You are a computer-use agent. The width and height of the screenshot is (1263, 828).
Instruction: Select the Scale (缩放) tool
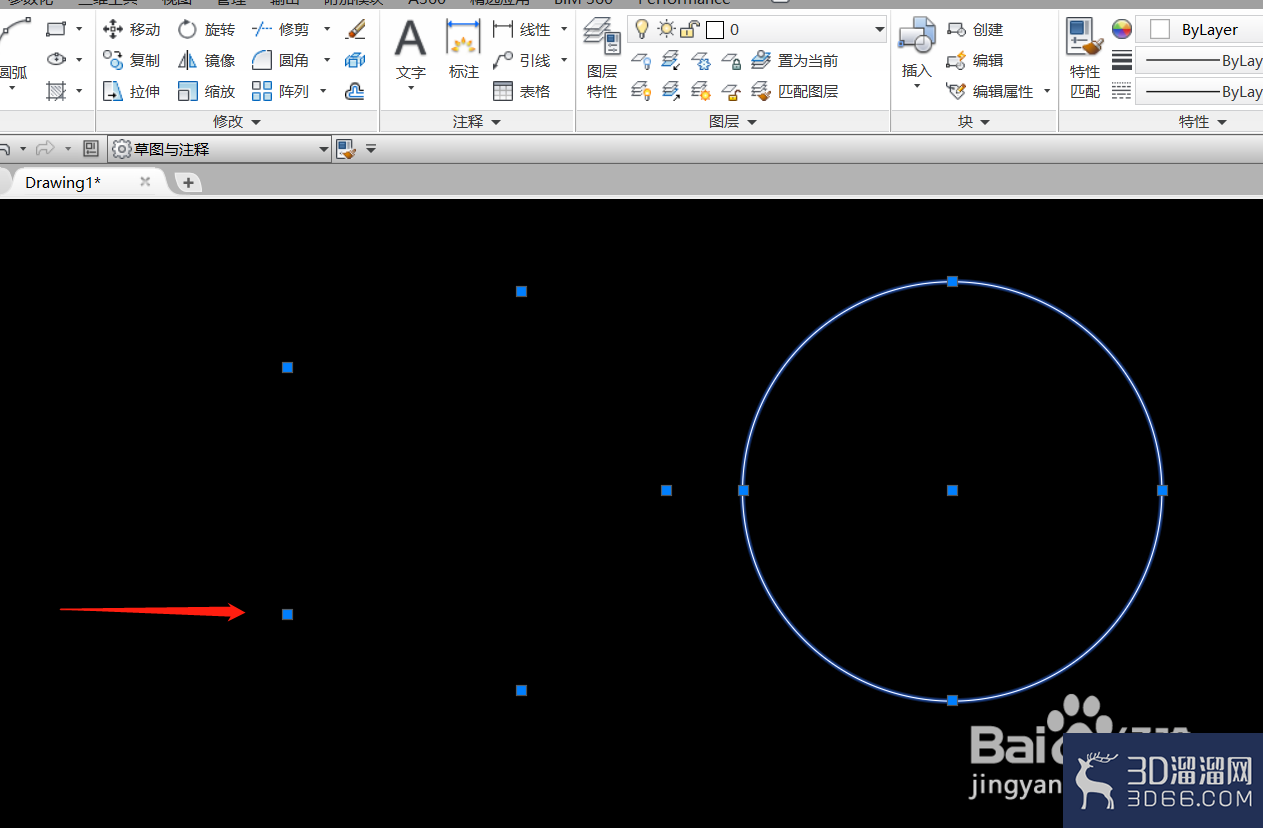[x=206, y=92]
